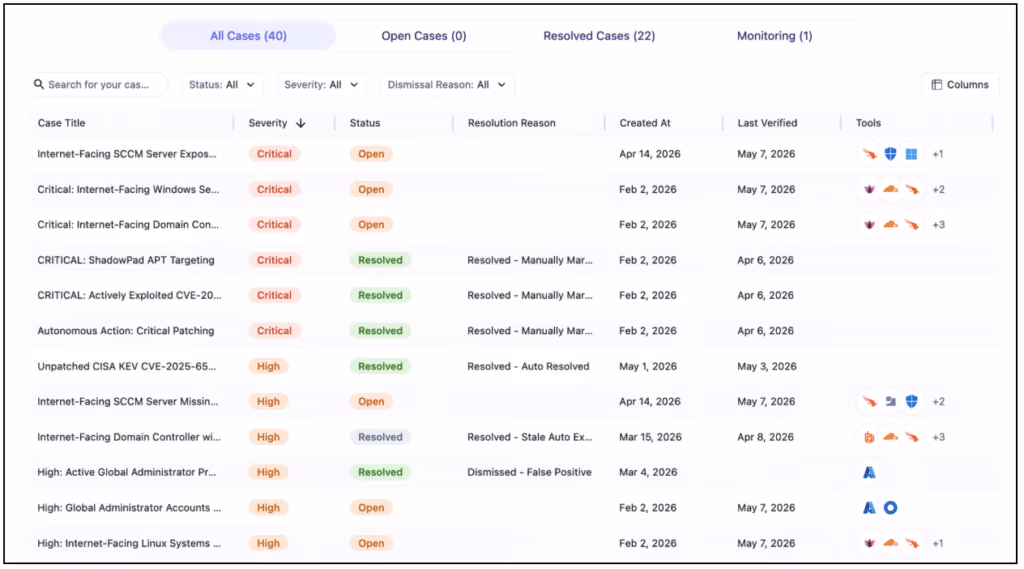Click the Apr 8, 2026 last verified date
Viewport: 1024px width, 569px height.
765,437
